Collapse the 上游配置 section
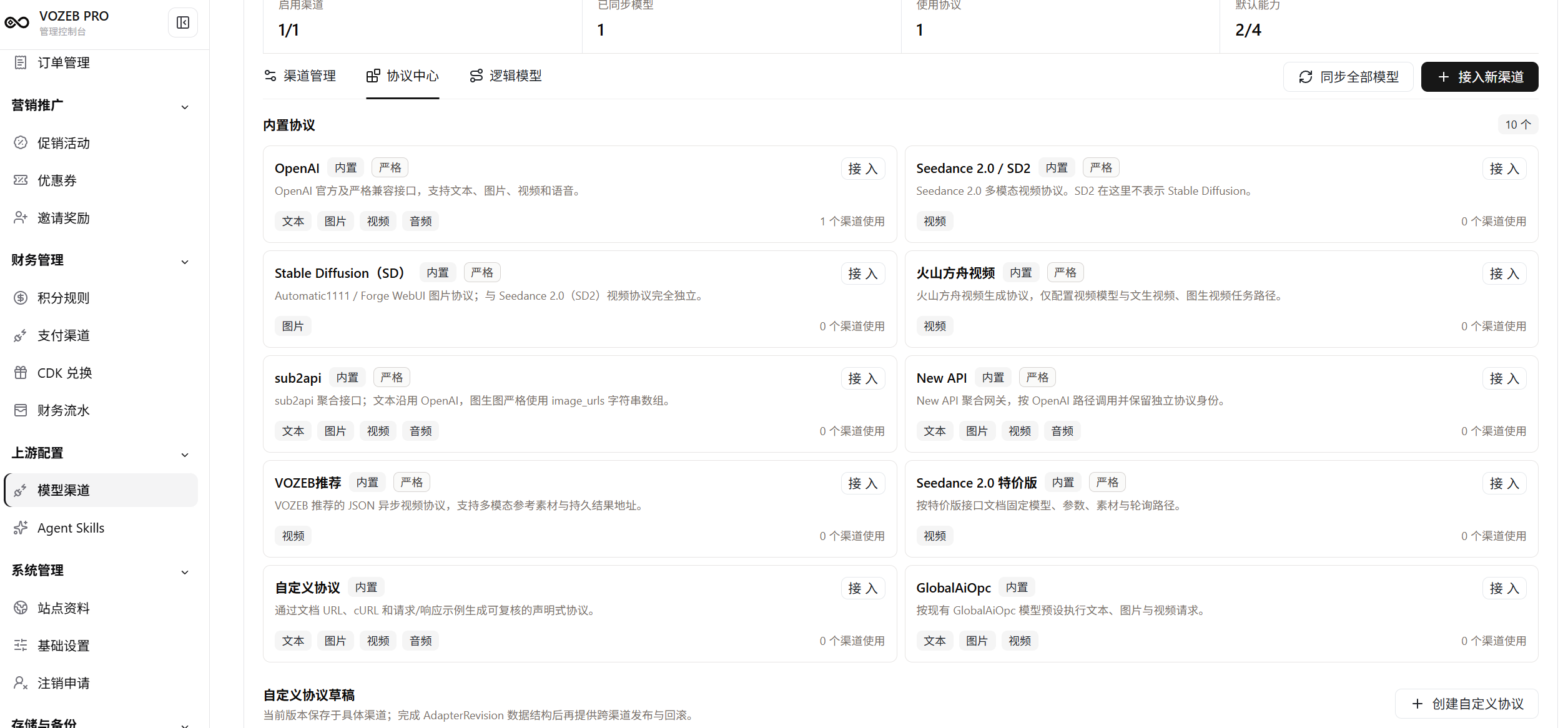 pyautogui.click(x=185, y=455)
